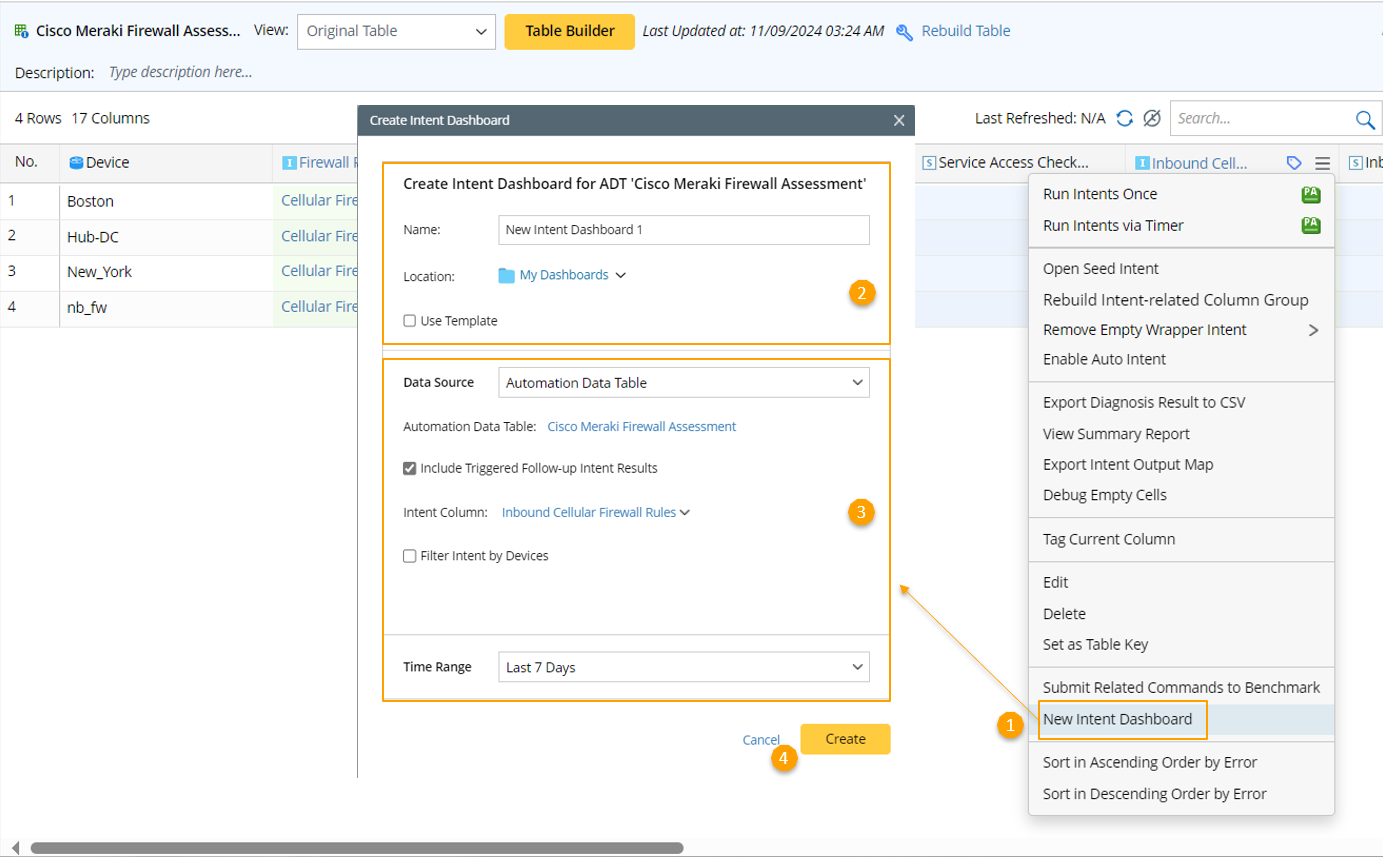Open the View Original Table dropdown
The height and width of the screenshot is (857, 1383).
(x=396, y=31)
